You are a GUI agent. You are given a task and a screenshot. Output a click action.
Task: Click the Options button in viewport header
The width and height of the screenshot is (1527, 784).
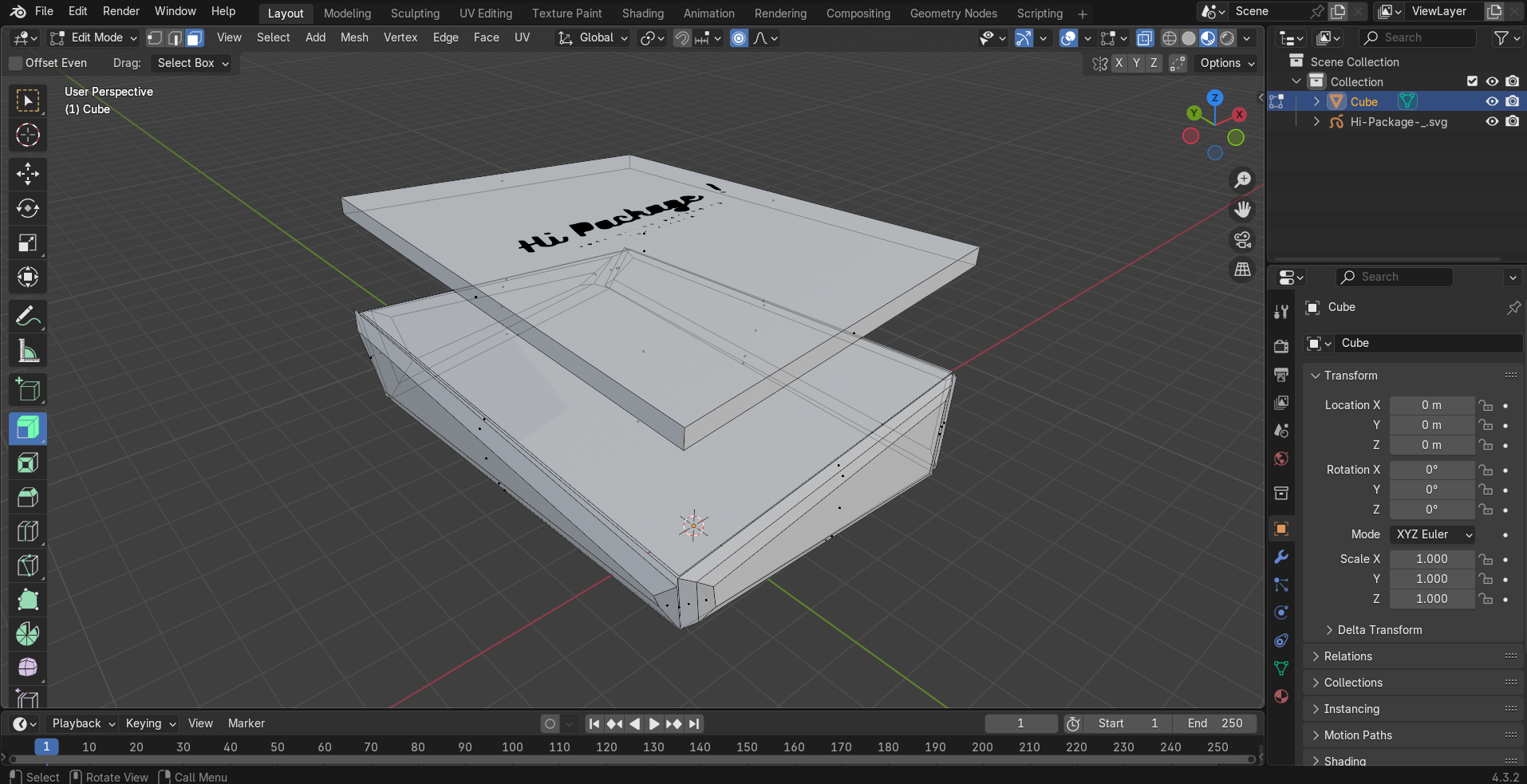pos(1226,63)
